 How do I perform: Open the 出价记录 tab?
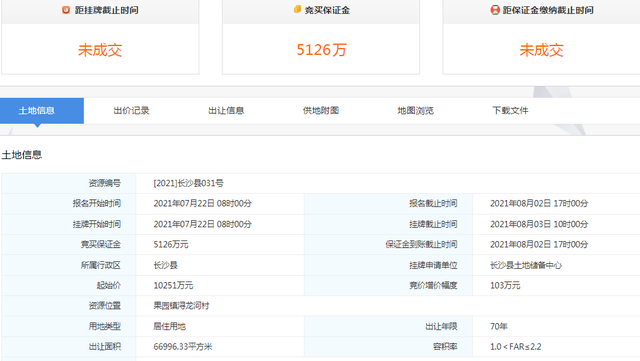coord(131,111)
